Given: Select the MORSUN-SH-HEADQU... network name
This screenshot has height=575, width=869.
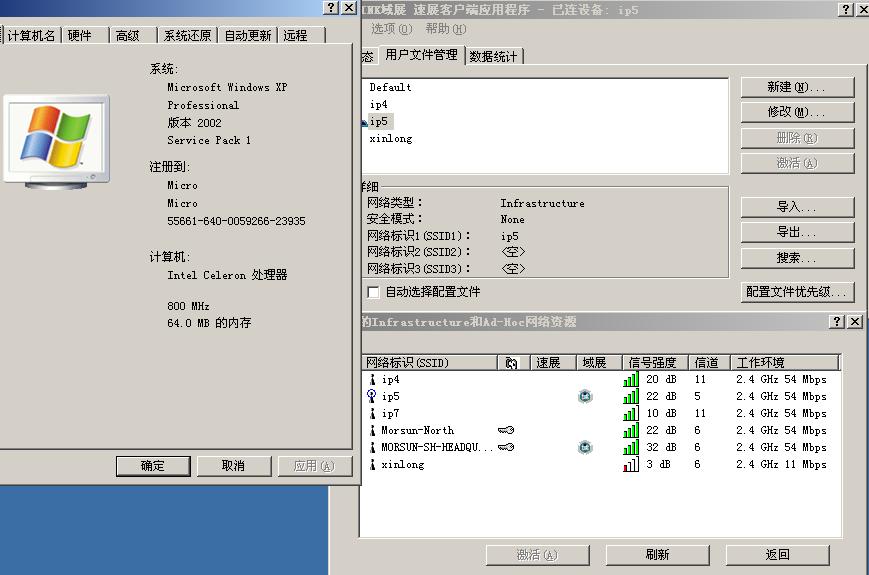Looking at the screenshot, I should [x=437, y=447].
